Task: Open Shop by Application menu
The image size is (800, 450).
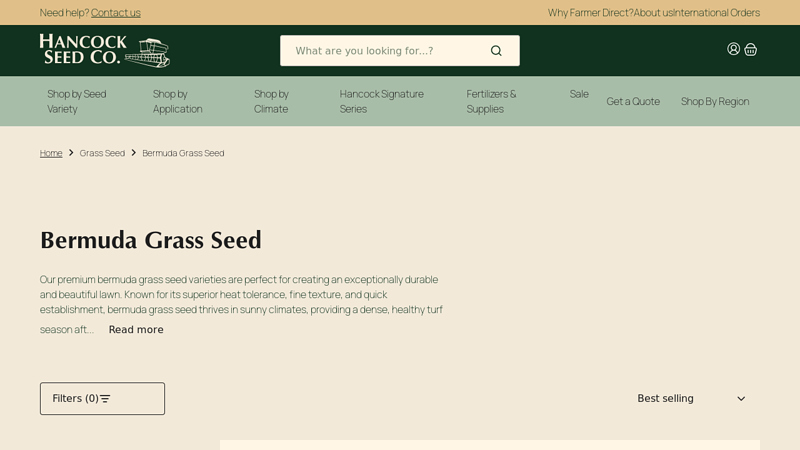Action: point(178,101)
